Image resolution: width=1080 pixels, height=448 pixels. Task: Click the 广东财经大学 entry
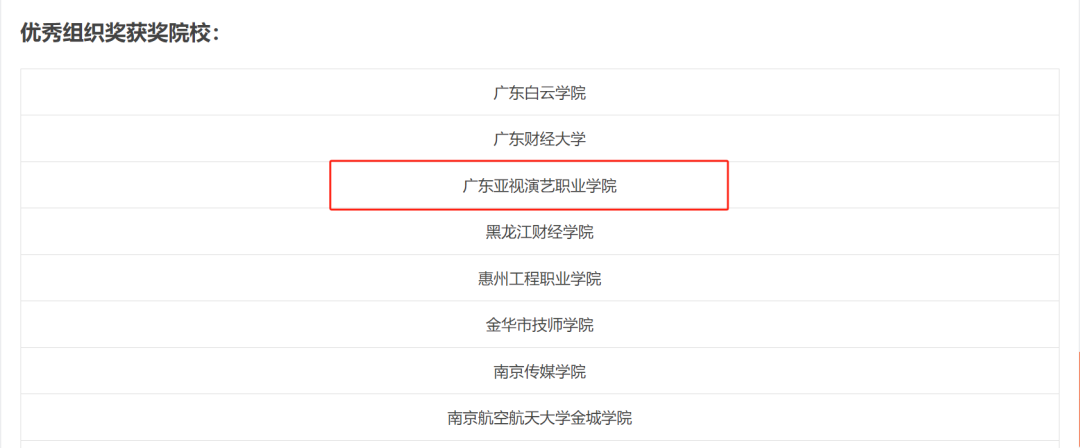(x=539, y=139)
